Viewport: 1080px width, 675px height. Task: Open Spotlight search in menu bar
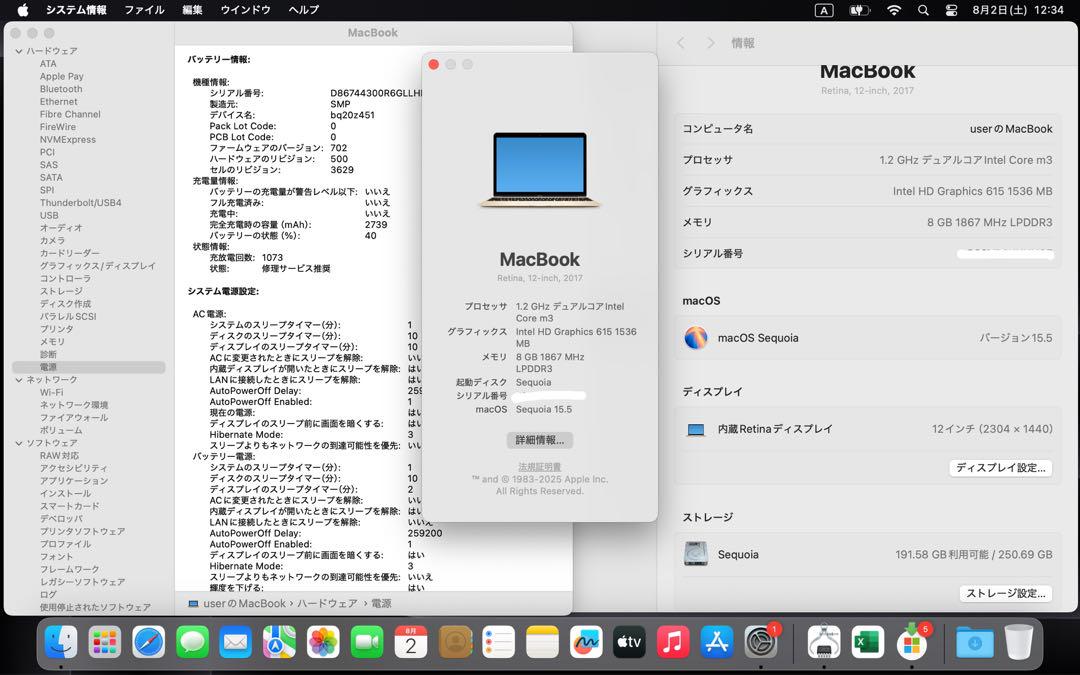click(x=924, y=10)
